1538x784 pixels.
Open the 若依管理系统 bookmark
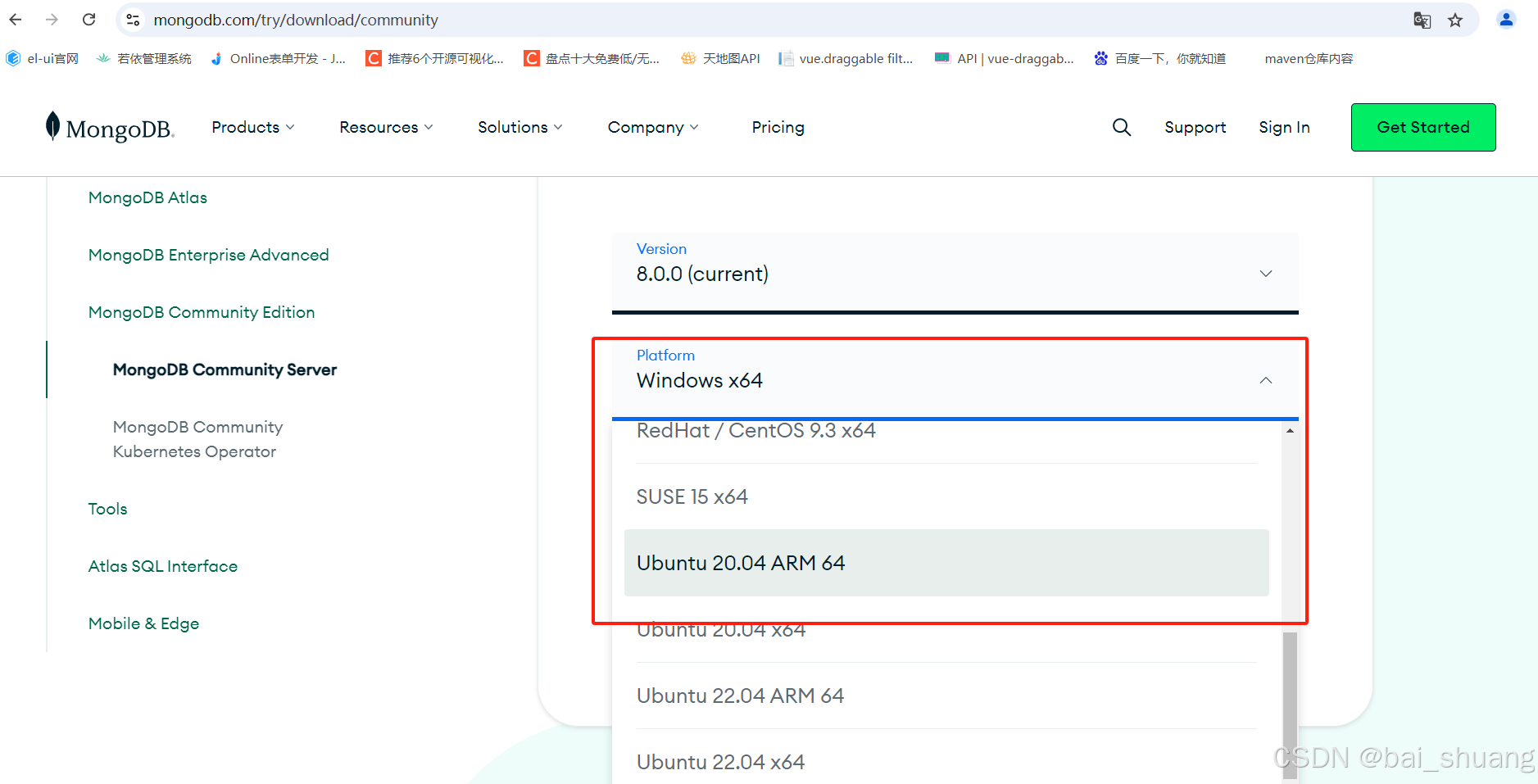click(144, 58)
